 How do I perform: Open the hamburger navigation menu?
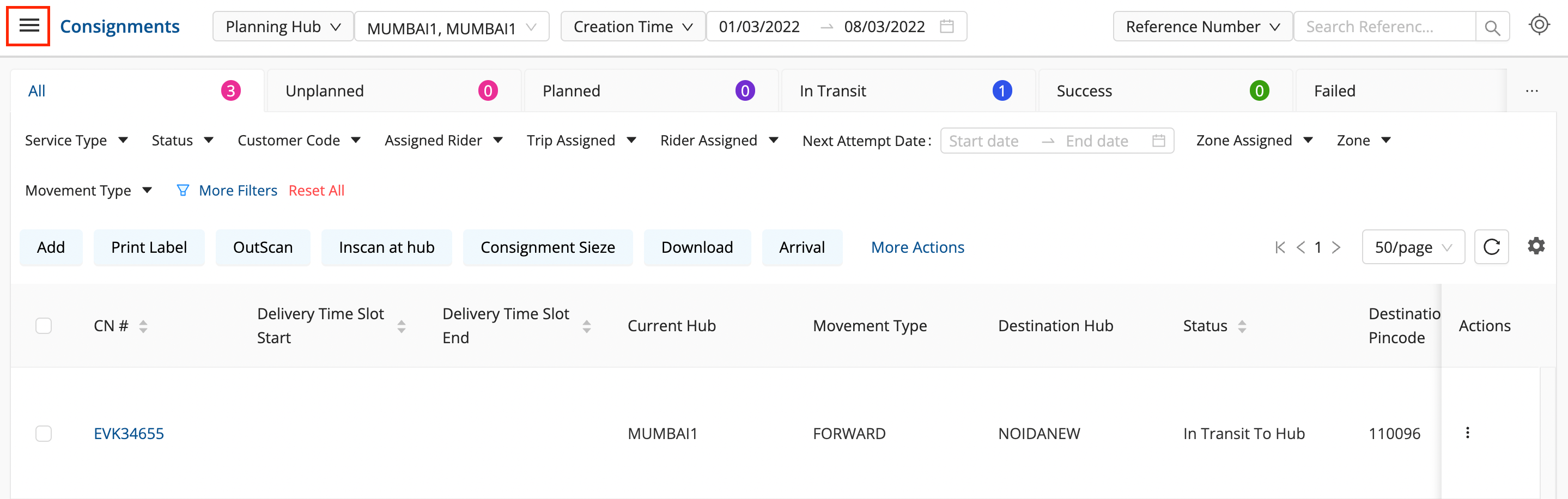29,26
